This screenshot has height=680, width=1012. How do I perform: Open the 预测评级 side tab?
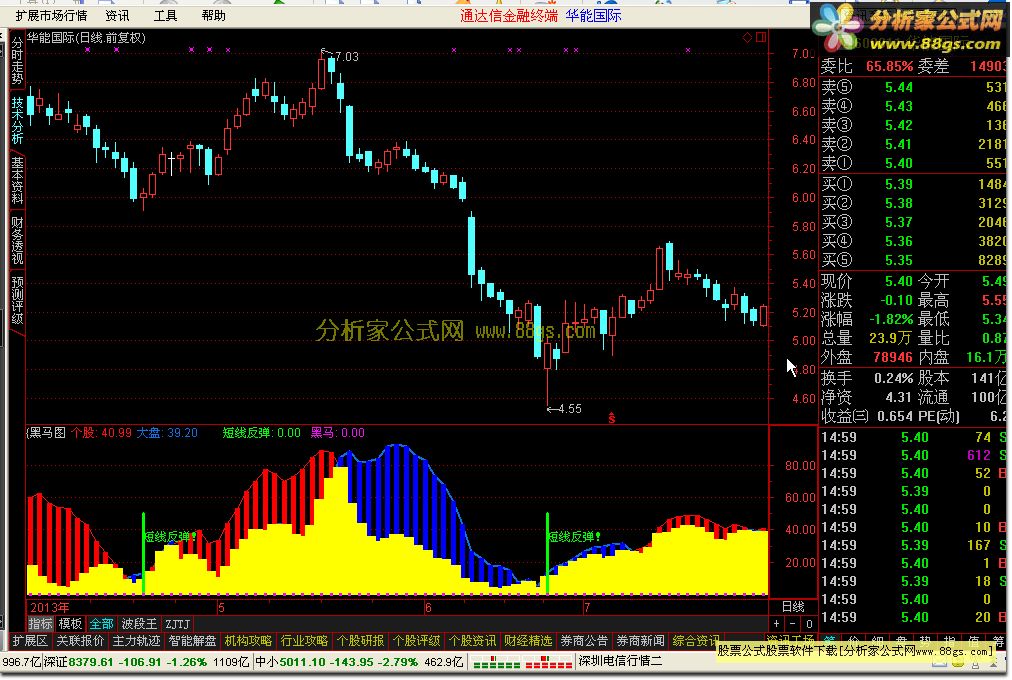coord(17,300)
